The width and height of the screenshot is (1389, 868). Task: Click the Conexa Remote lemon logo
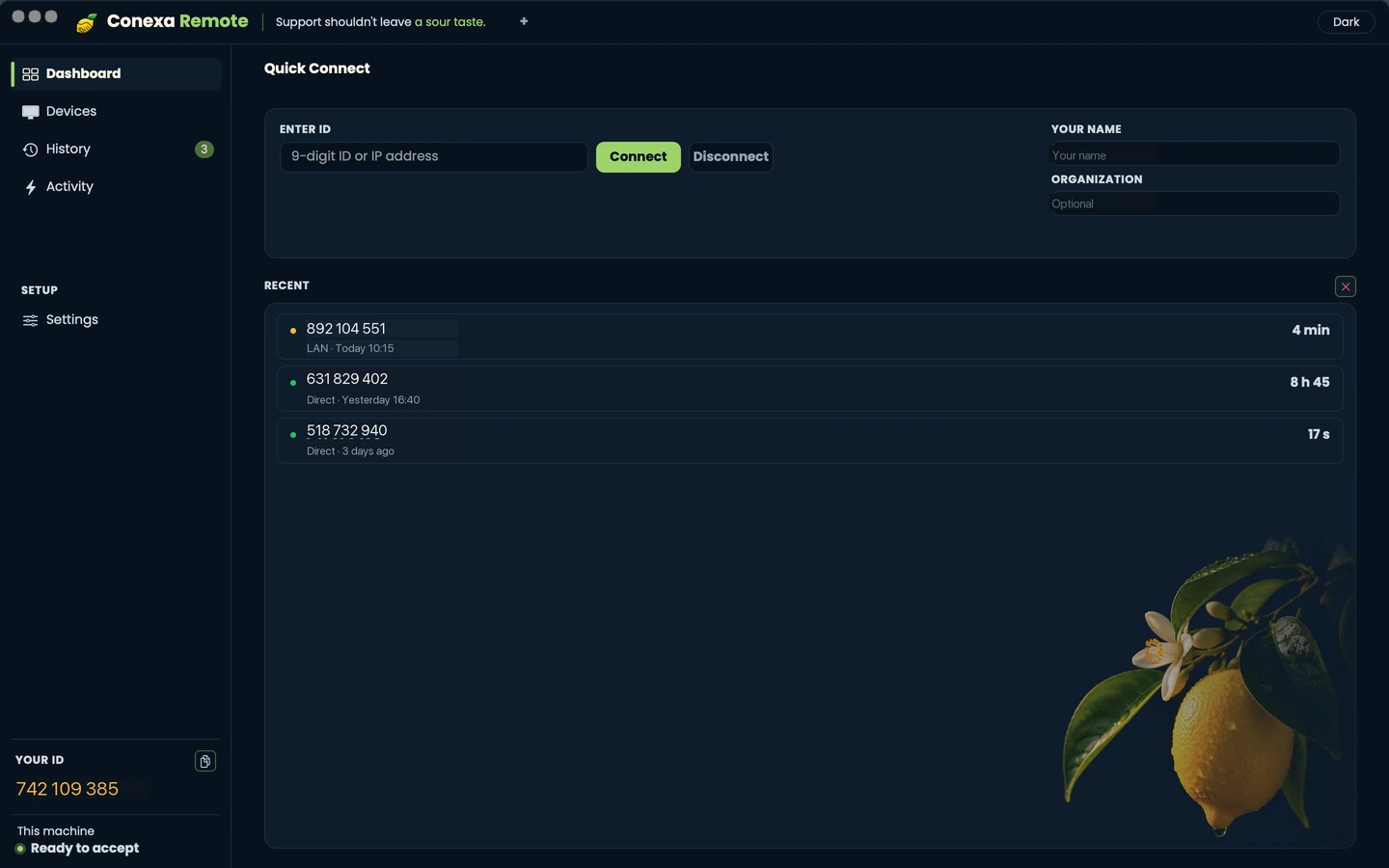point(87,22)
